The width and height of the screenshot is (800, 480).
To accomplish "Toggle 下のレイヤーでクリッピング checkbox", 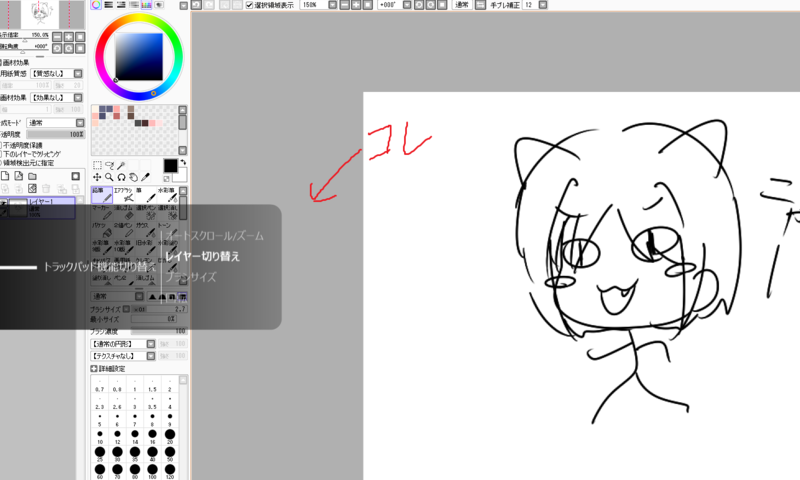I will pyautogui.click(x=1, y=154).
